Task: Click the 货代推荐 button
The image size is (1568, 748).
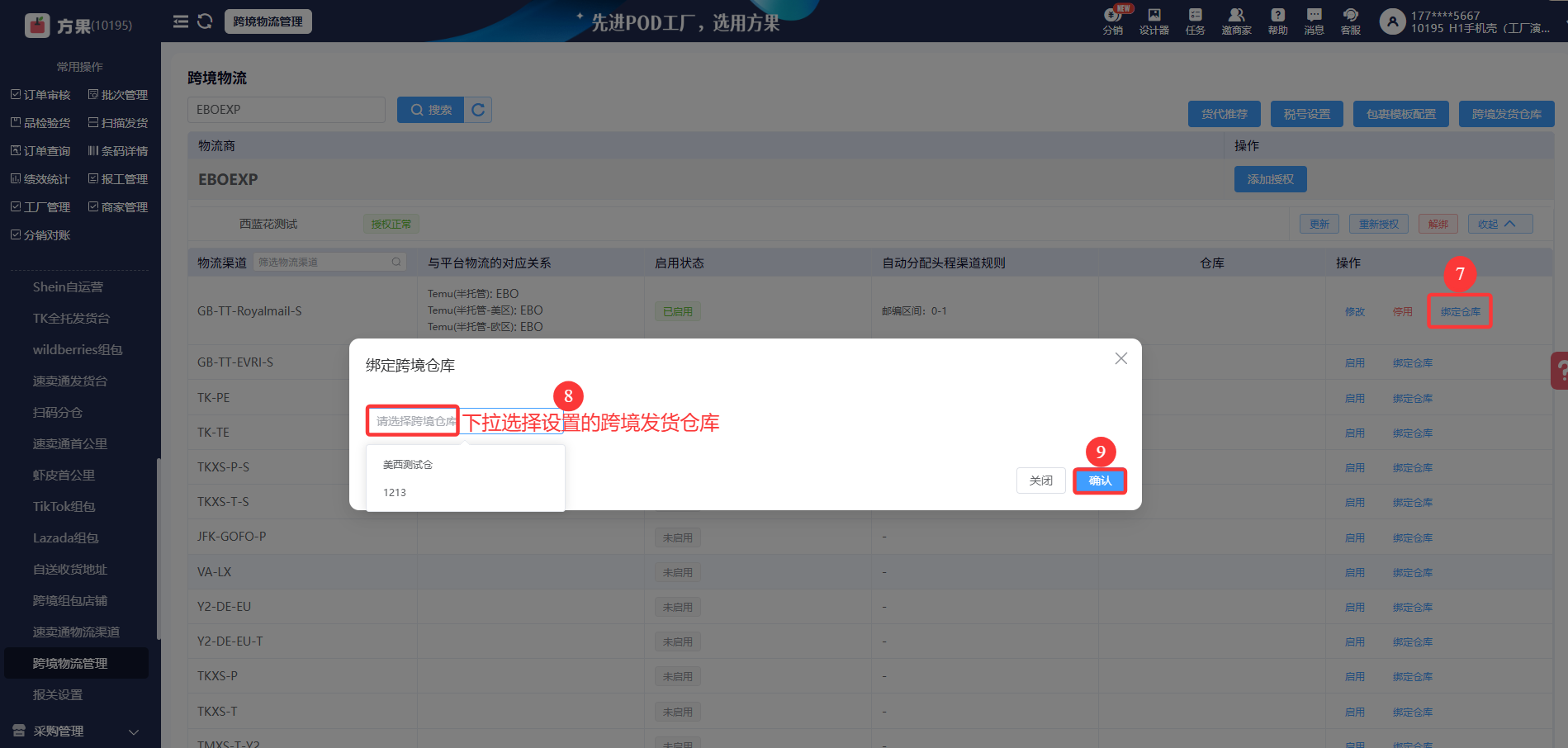Action: coord(1225,114)
